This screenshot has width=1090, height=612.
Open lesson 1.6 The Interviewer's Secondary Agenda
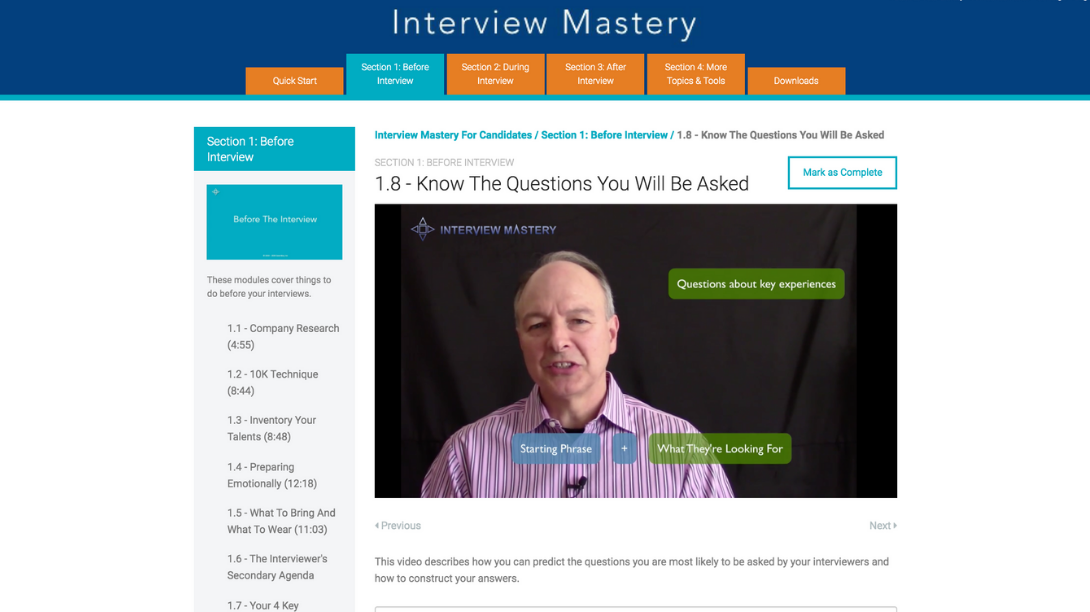[x=277, y=567]
